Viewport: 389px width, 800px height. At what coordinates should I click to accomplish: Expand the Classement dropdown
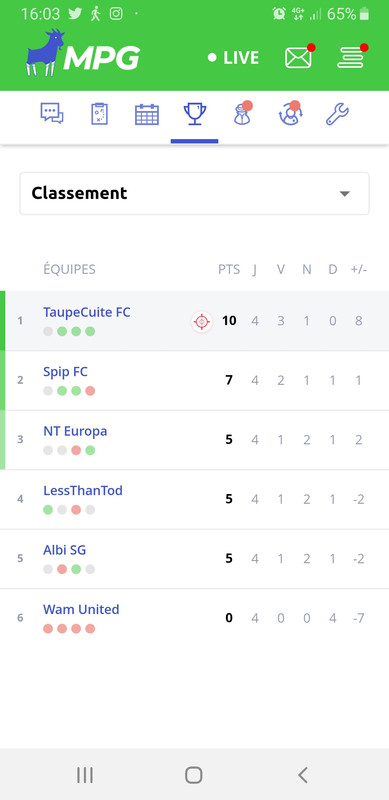click(x=194, y=193)
